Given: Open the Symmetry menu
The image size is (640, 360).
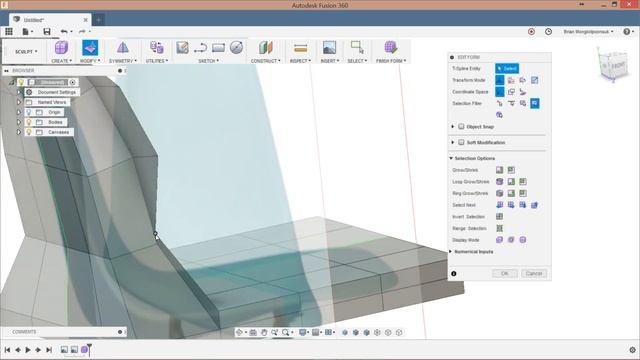Looking at the screenshot, I should coord(123,61).
